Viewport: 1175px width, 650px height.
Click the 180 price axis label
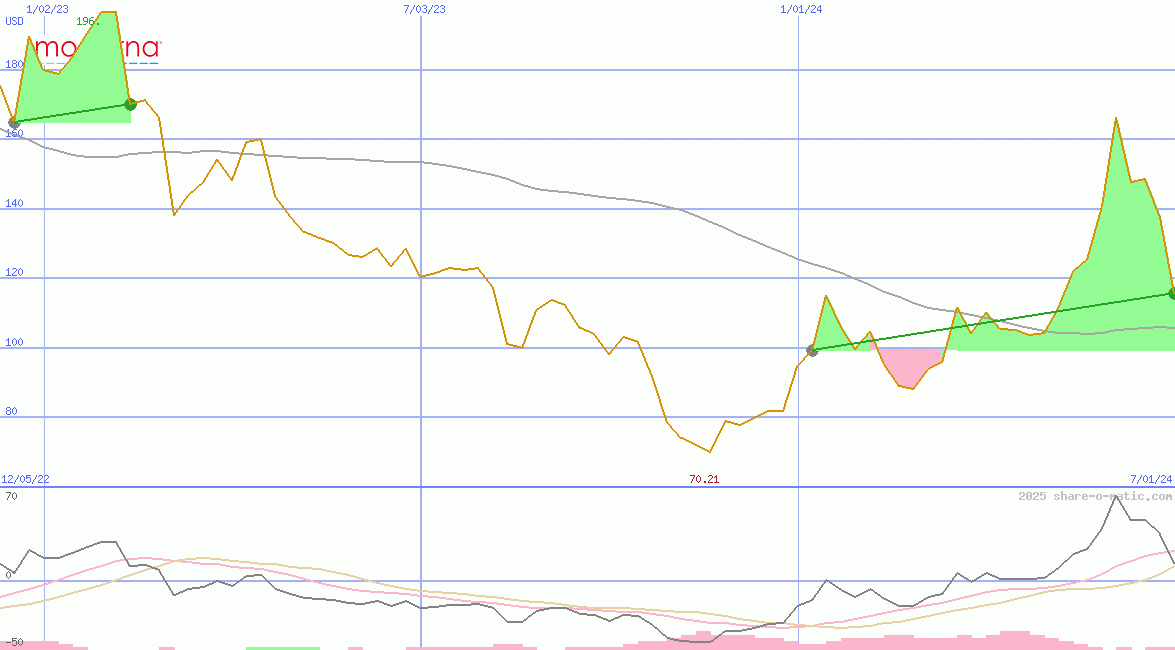(14, 65)
